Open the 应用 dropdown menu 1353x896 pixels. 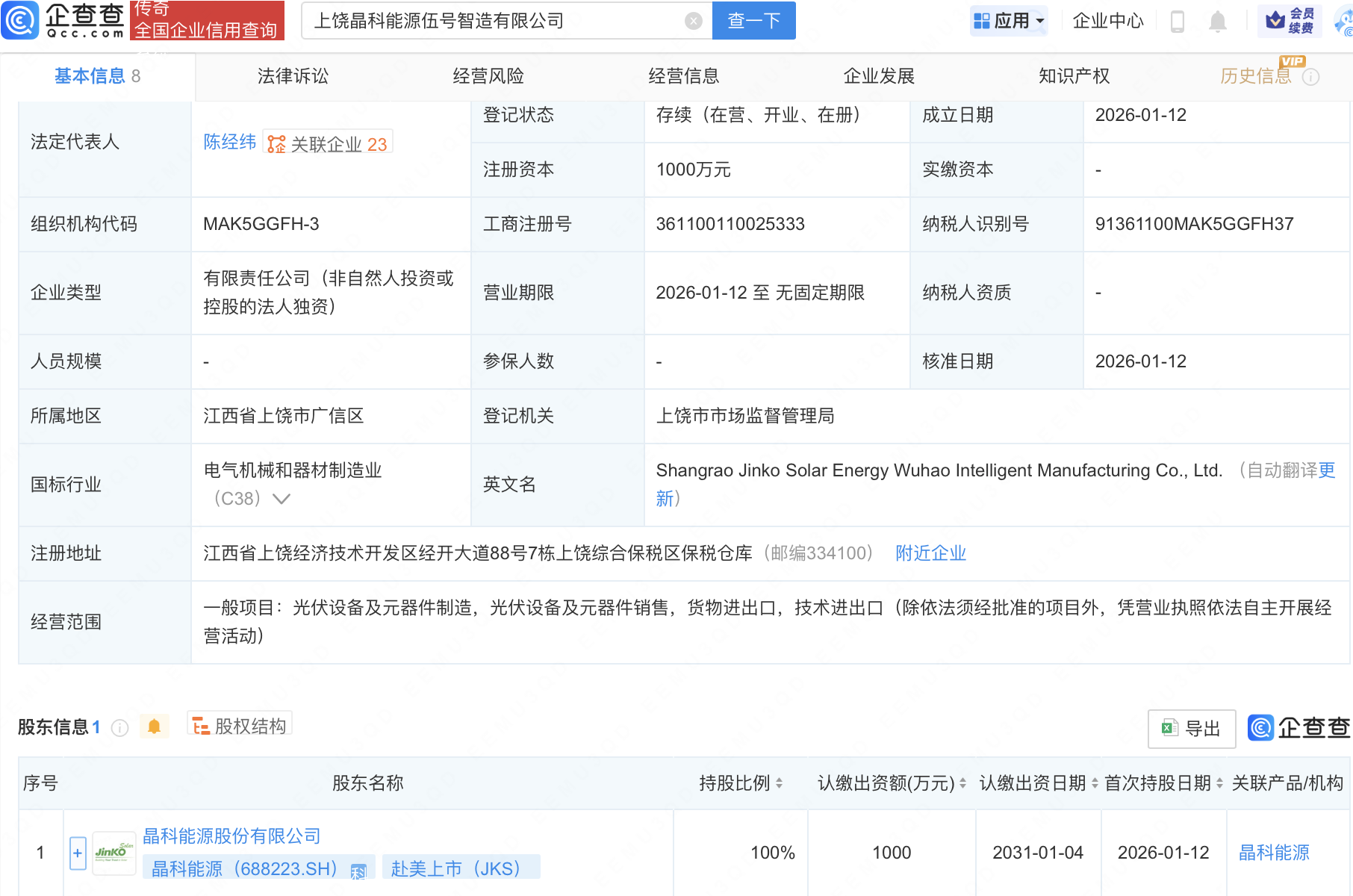click(1010, 21)
